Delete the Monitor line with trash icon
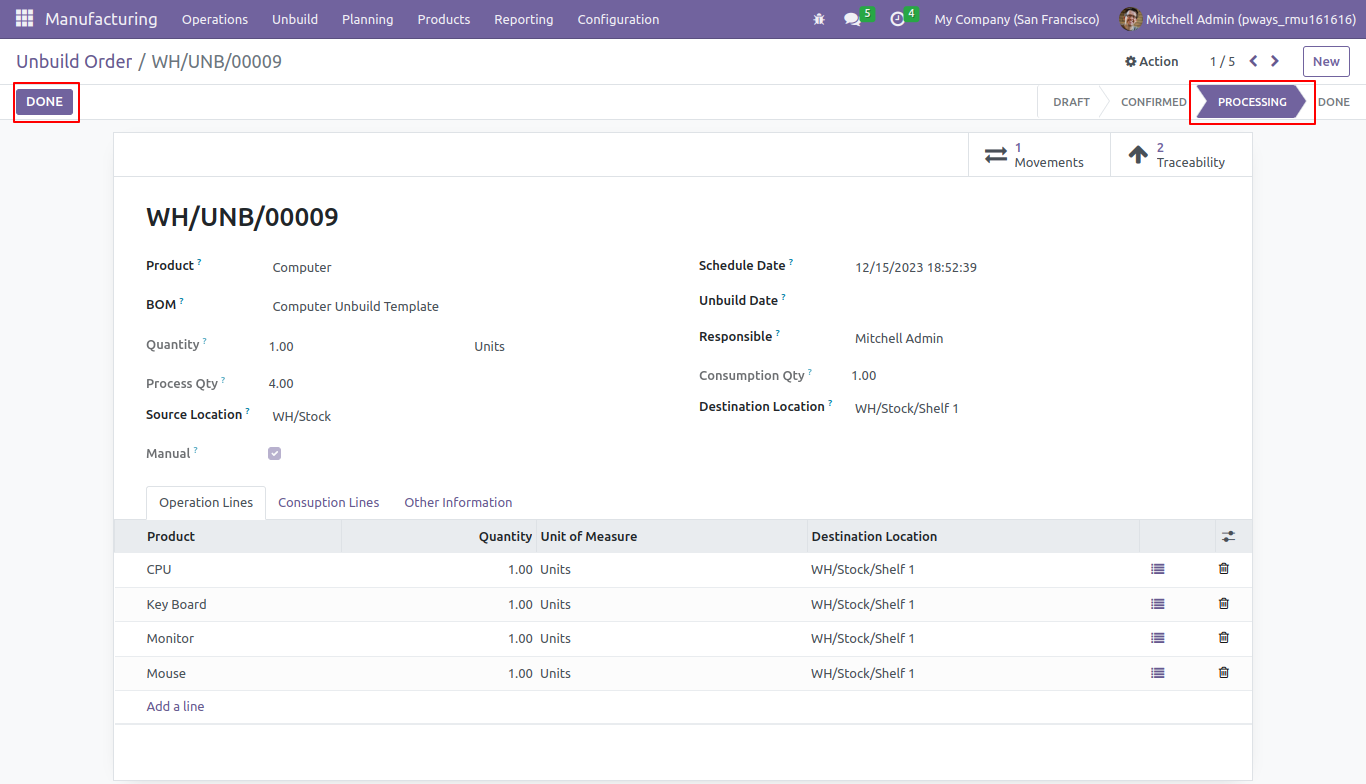Image resolution: width=1366 pixels, height=784 pixels. (1224, 638)
